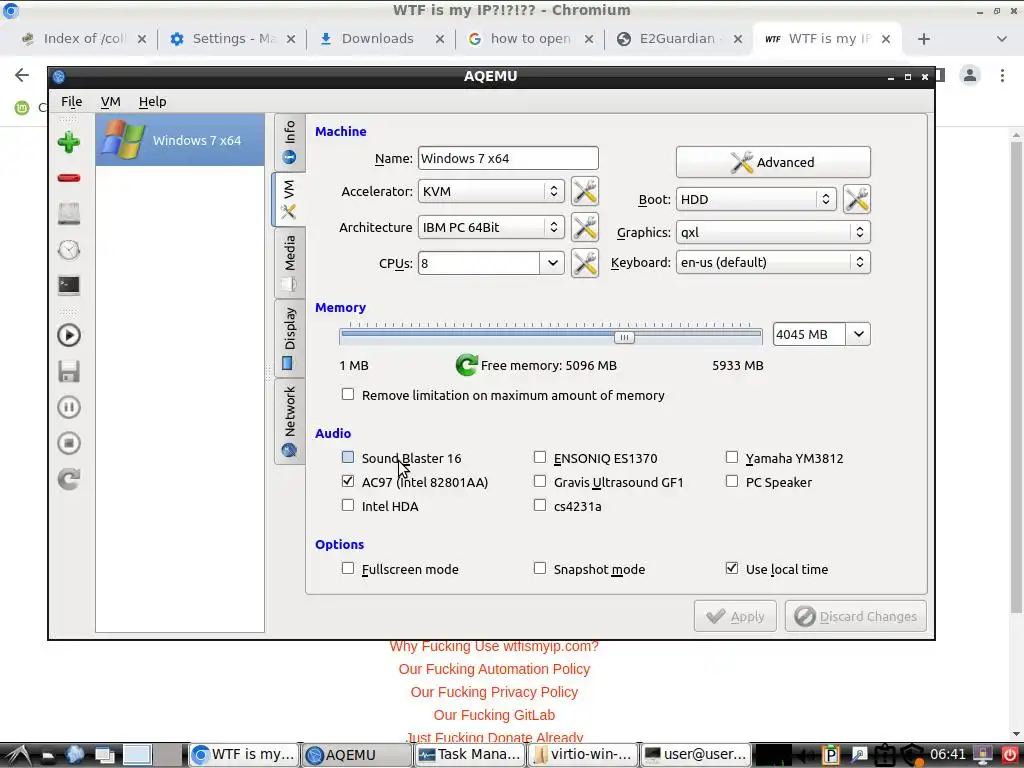Click the memory slider handle
Viewport: 1024px width, 768px height.
(x=624, y=337)
